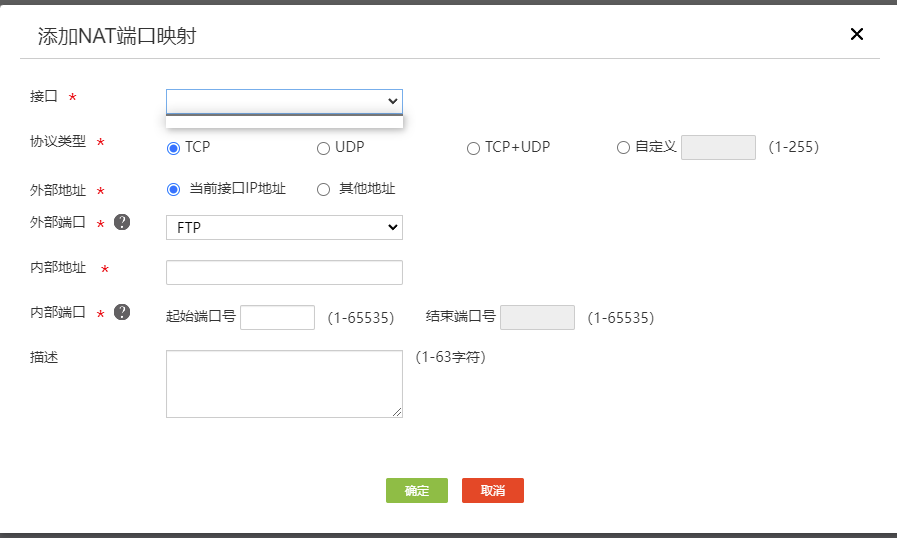Select the TCP protocol radio button
Viewport: 897px width, 538px height.
(x=173, y=147)
